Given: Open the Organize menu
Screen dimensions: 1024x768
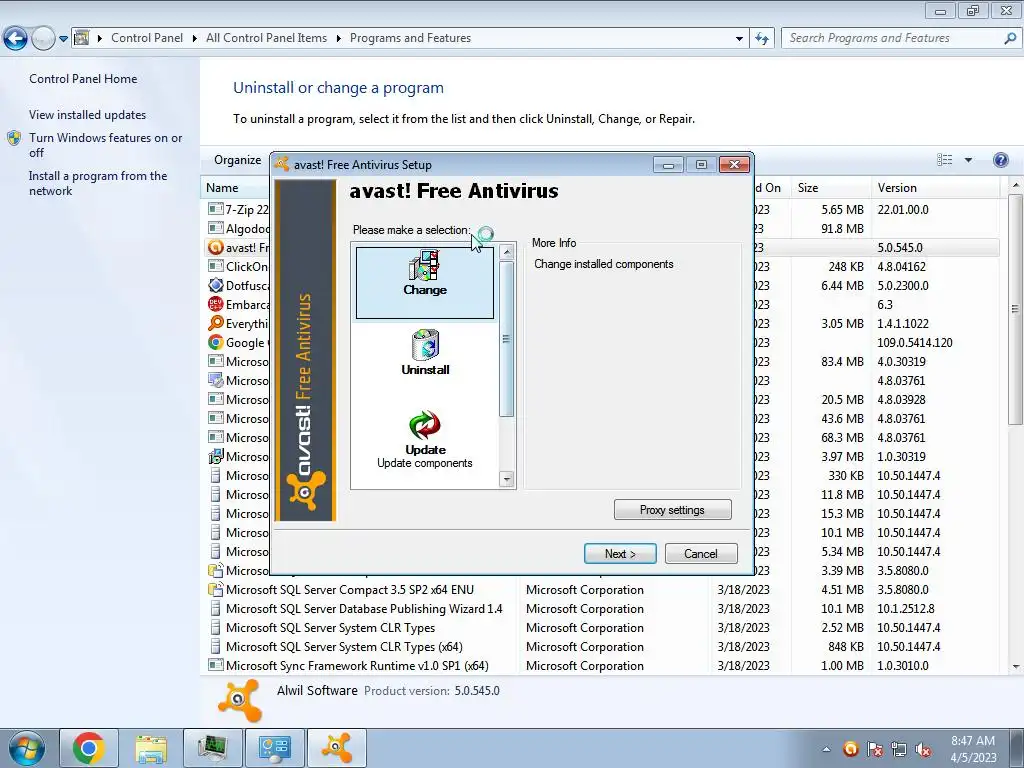Looking at the screenshot, I should click(x=238, y=160).
